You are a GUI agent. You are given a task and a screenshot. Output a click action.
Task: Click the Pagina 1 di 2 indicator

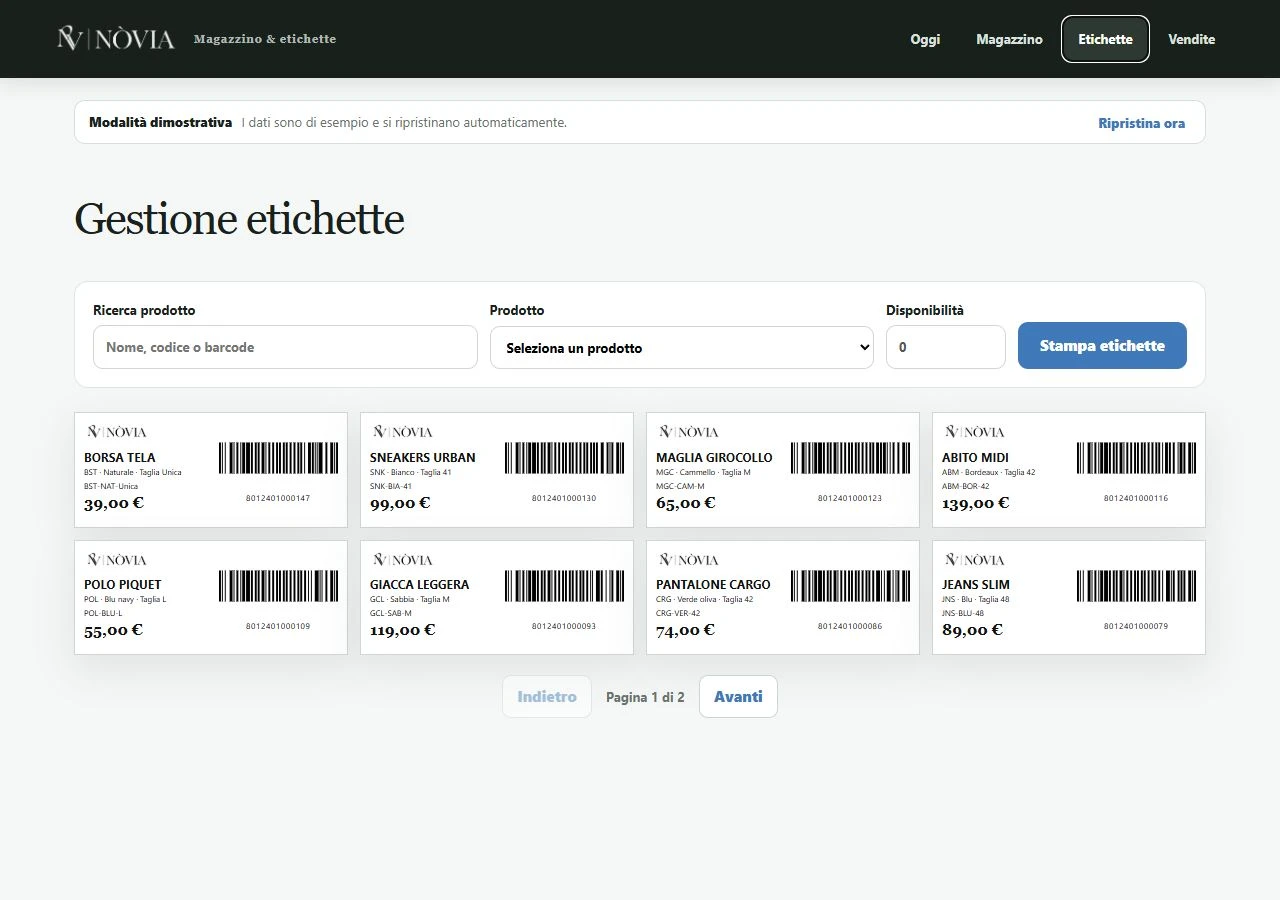[645, 697]
